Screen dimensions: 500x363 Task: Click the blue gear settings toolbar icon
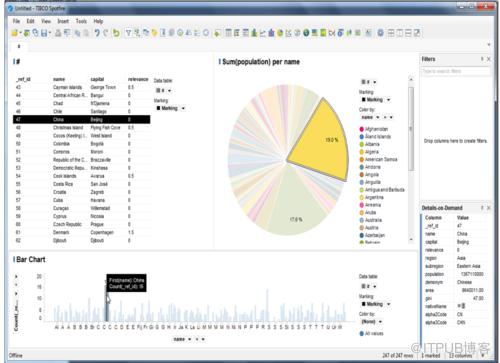click(x=381, y=33)
